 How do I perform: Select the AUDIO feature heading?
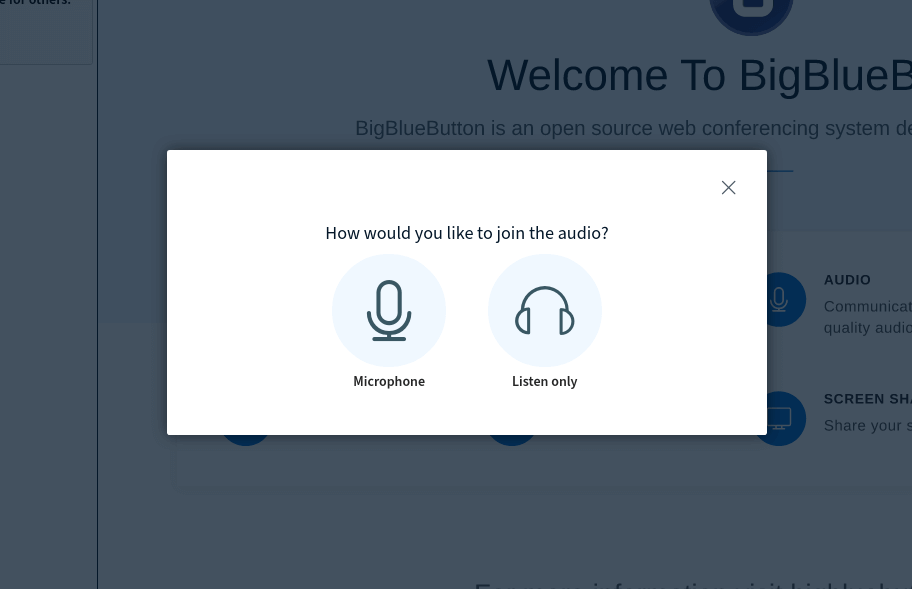[x=847, y=280]
